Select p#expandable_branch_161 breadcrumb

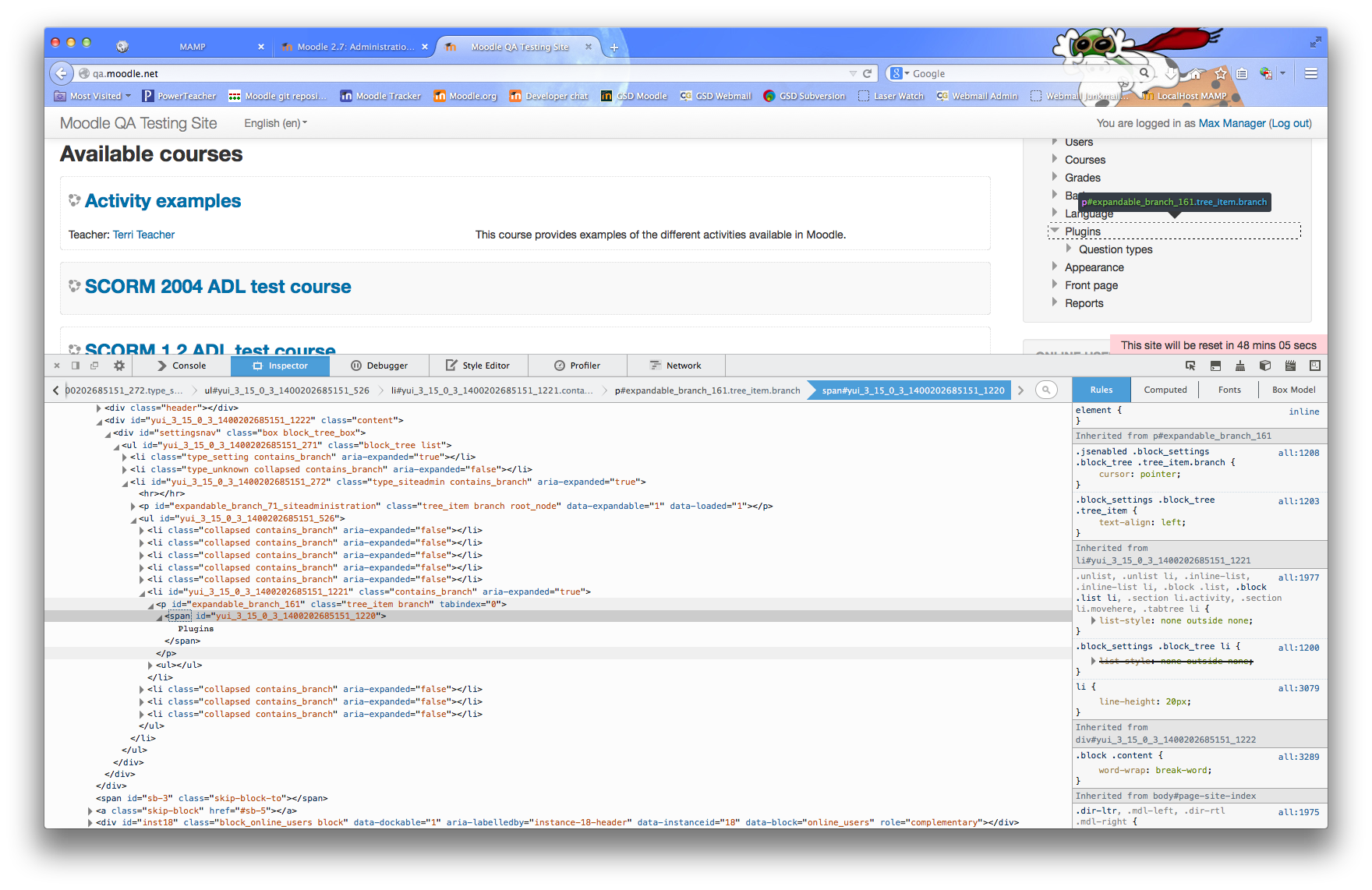(707, 390)
